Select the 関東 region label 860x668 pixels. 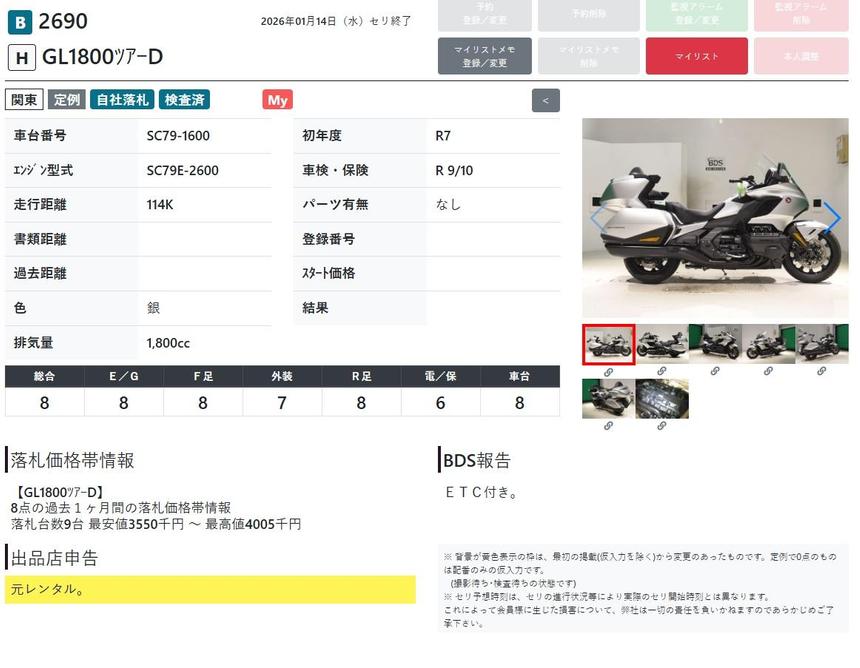pos(24,100)
